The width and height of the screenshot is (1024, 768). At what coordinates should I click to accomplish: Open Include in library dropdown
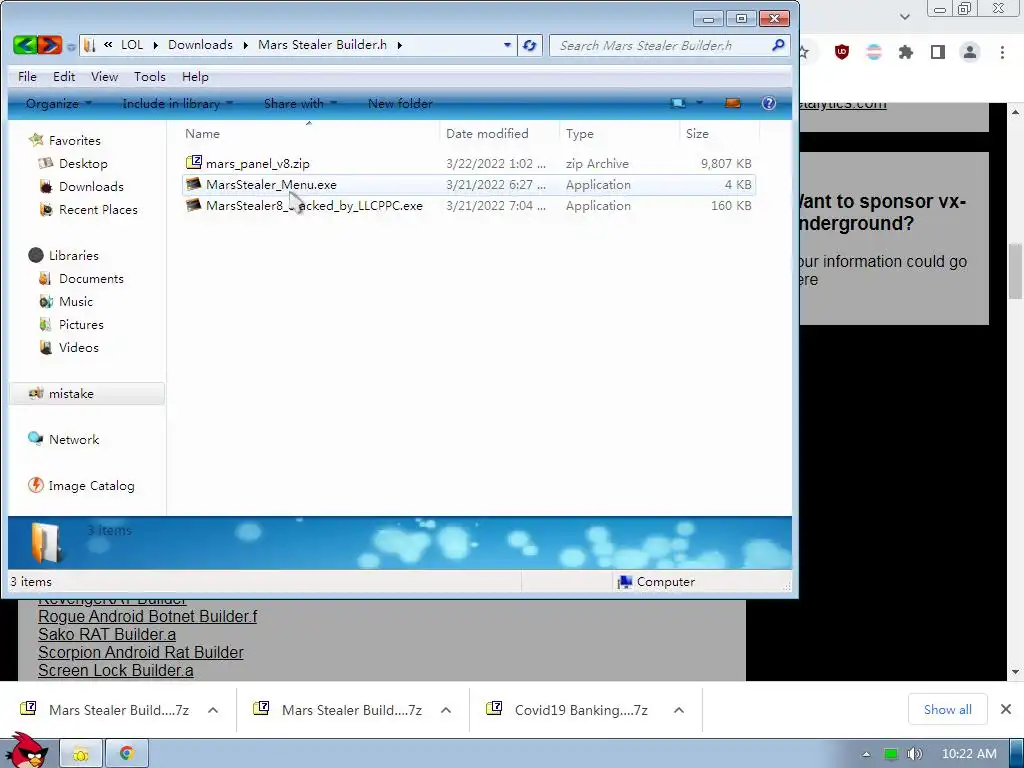pyautogui.click(x=177, y=103)
